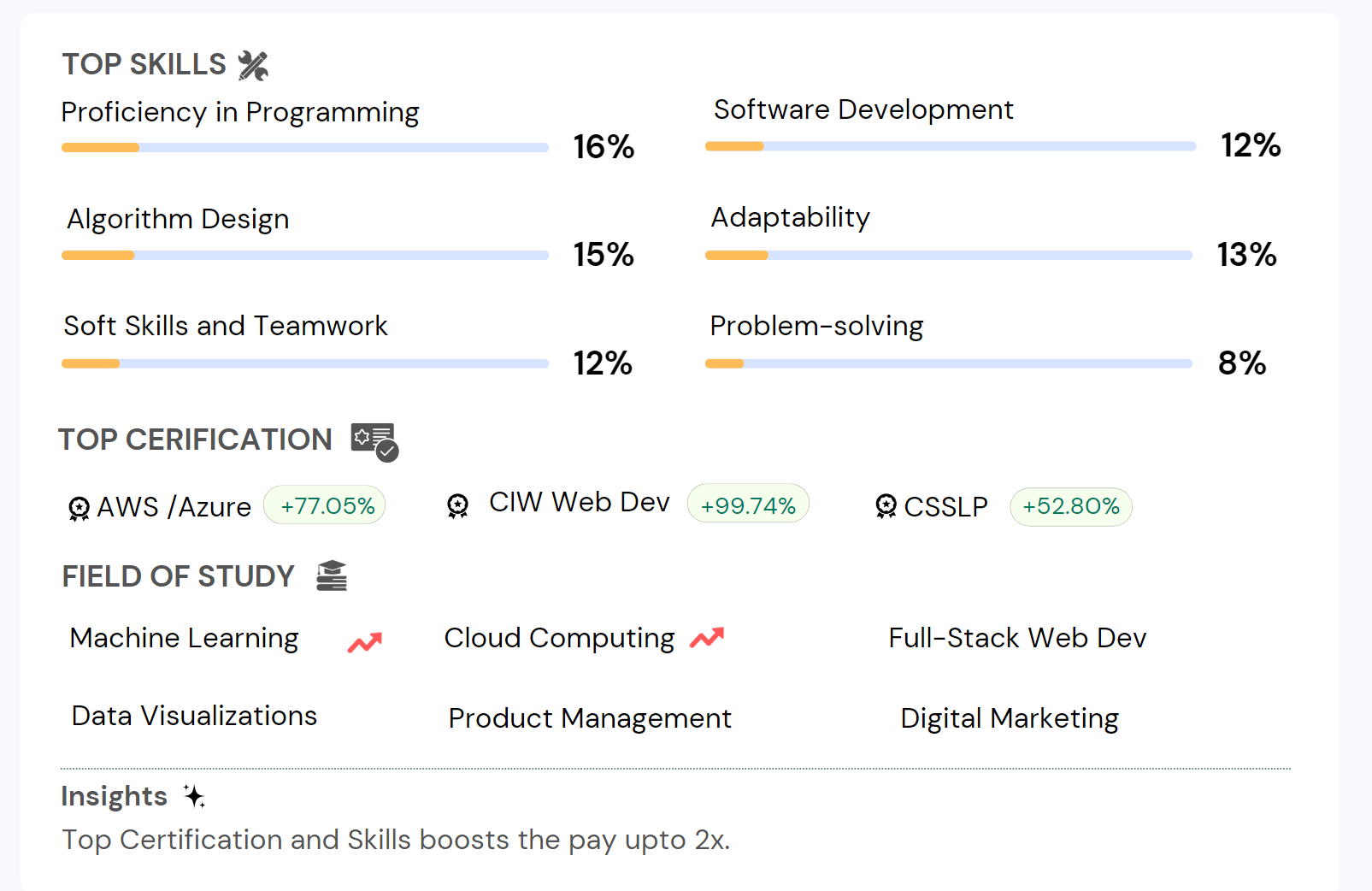
Task: Click the Proficiency in Programming progress bar
Action: [x=305, y=148]
